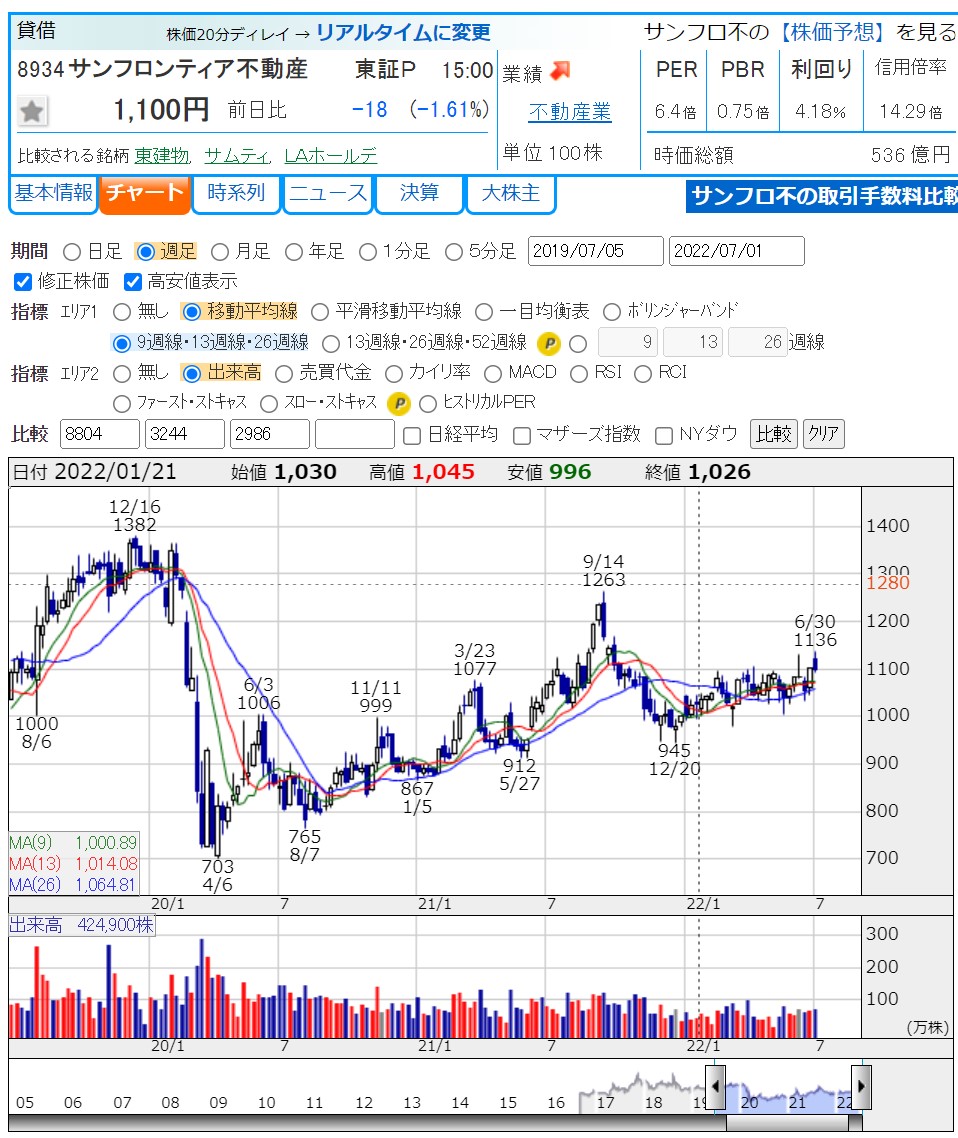The width and height of the screenshot is (958, 1138).
Task: Uncheck the 修正株価 checkbox
Action: 23,282
